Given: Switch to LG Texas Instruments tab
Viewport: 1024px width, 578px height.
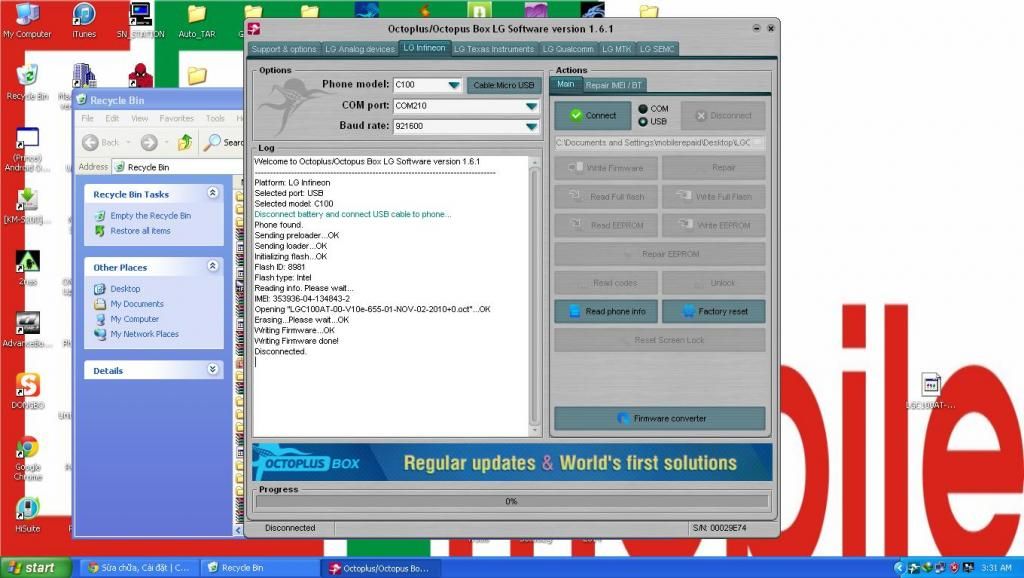Looking at the screenshot, I should 494,49.
